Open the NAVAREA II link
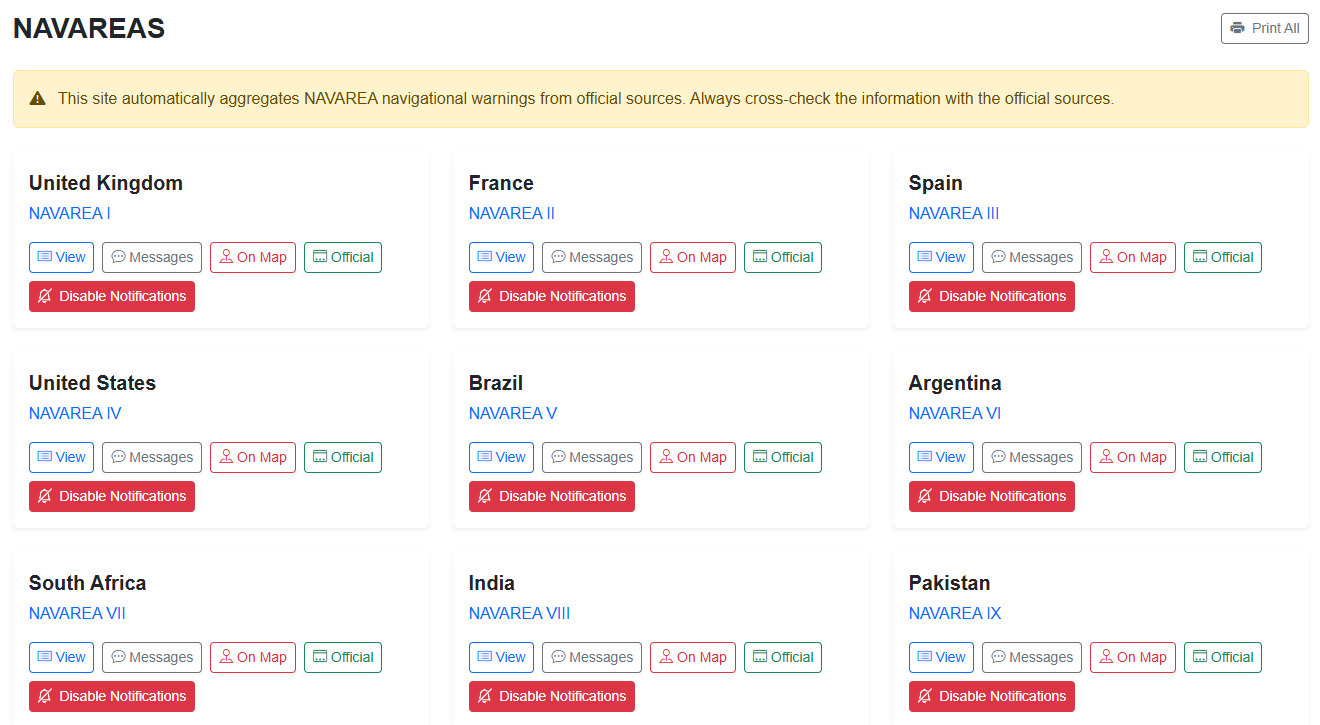The height and width of the screenshot is (725, 1320). click(x=511, y=213)
